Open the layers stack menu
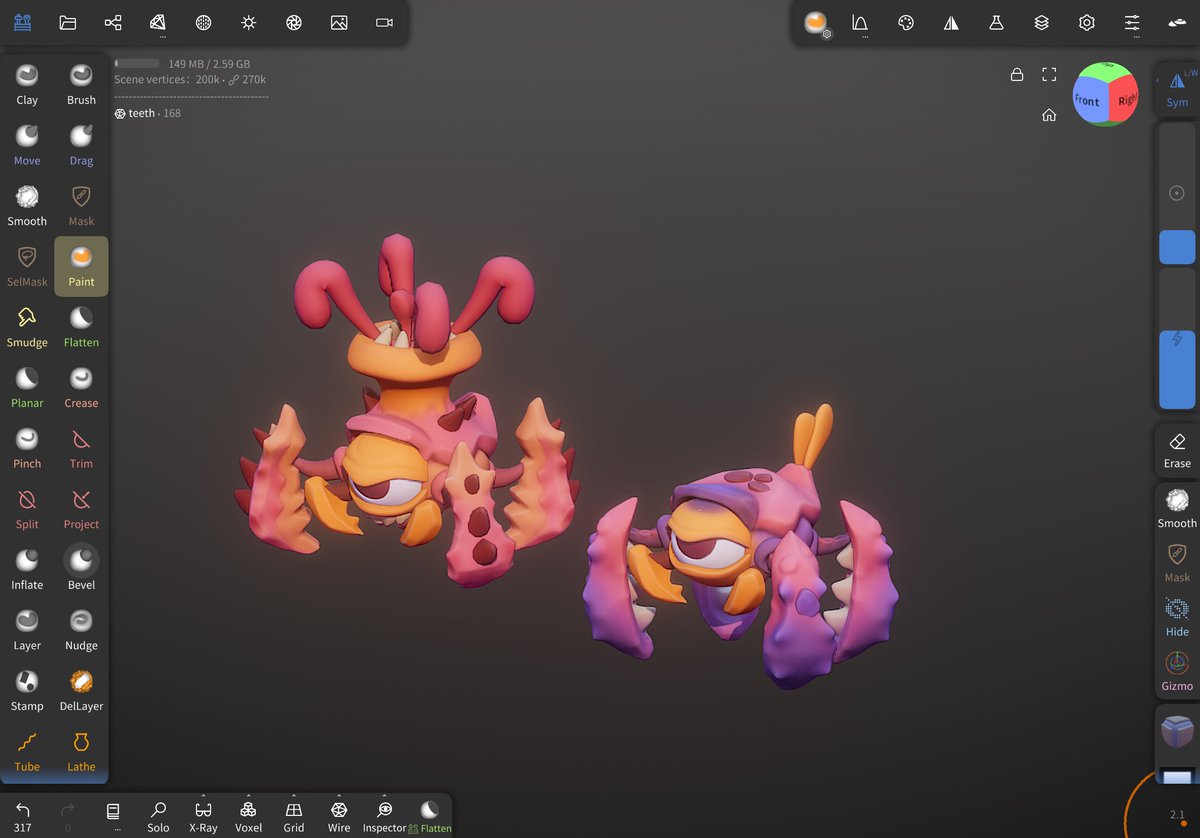 click(1041, 23)
